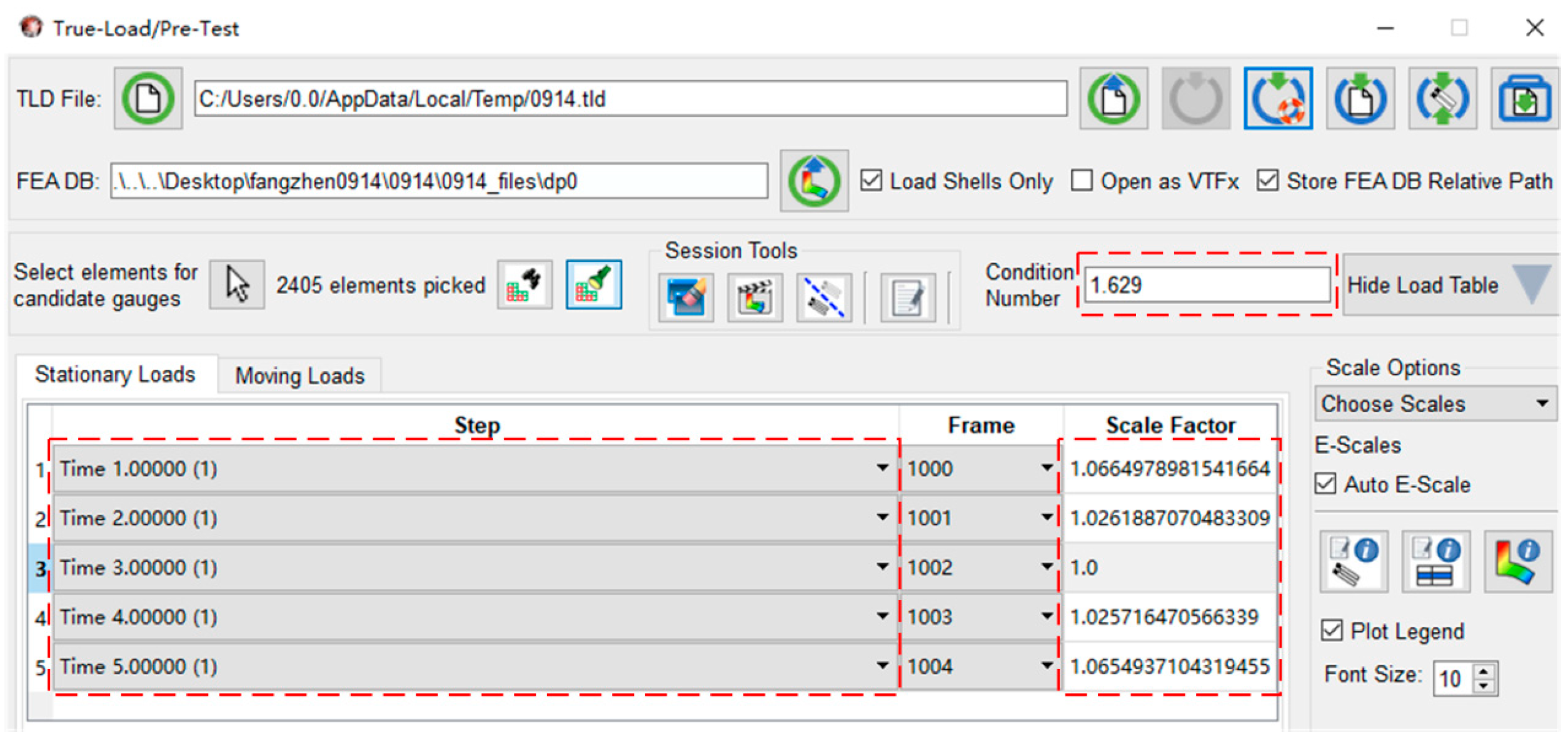Expand the Time 1.00000 (1) step dropdown
Image resolution: width=1568 pixels, height=737 pixels.
click(882, 468)
